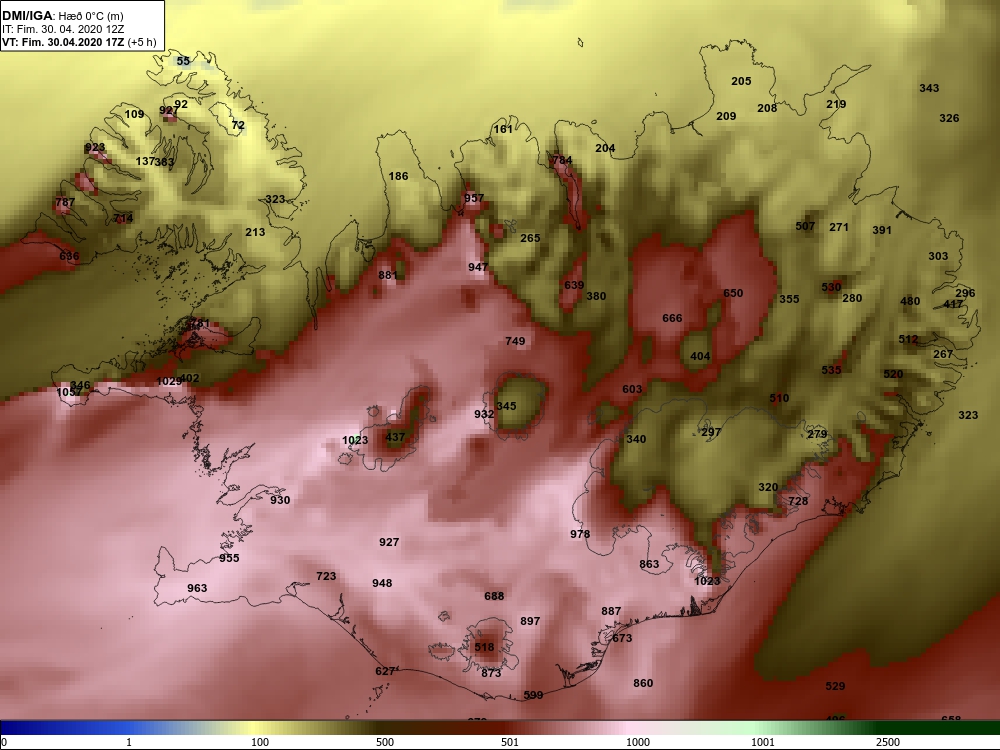Click the map value '1057'
Screen dimensions: 1000x750
(70, 392)
